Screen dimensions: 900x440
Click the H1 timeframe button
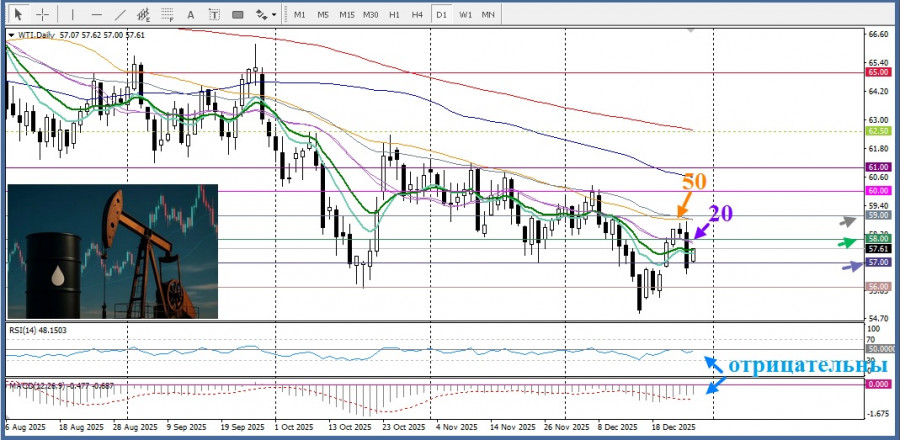(x=394, y=15)
